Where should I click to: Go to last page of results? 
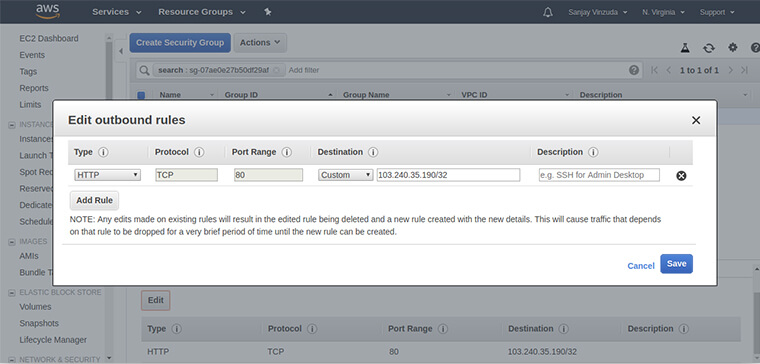pyautogui.click(x=744, y=70)
